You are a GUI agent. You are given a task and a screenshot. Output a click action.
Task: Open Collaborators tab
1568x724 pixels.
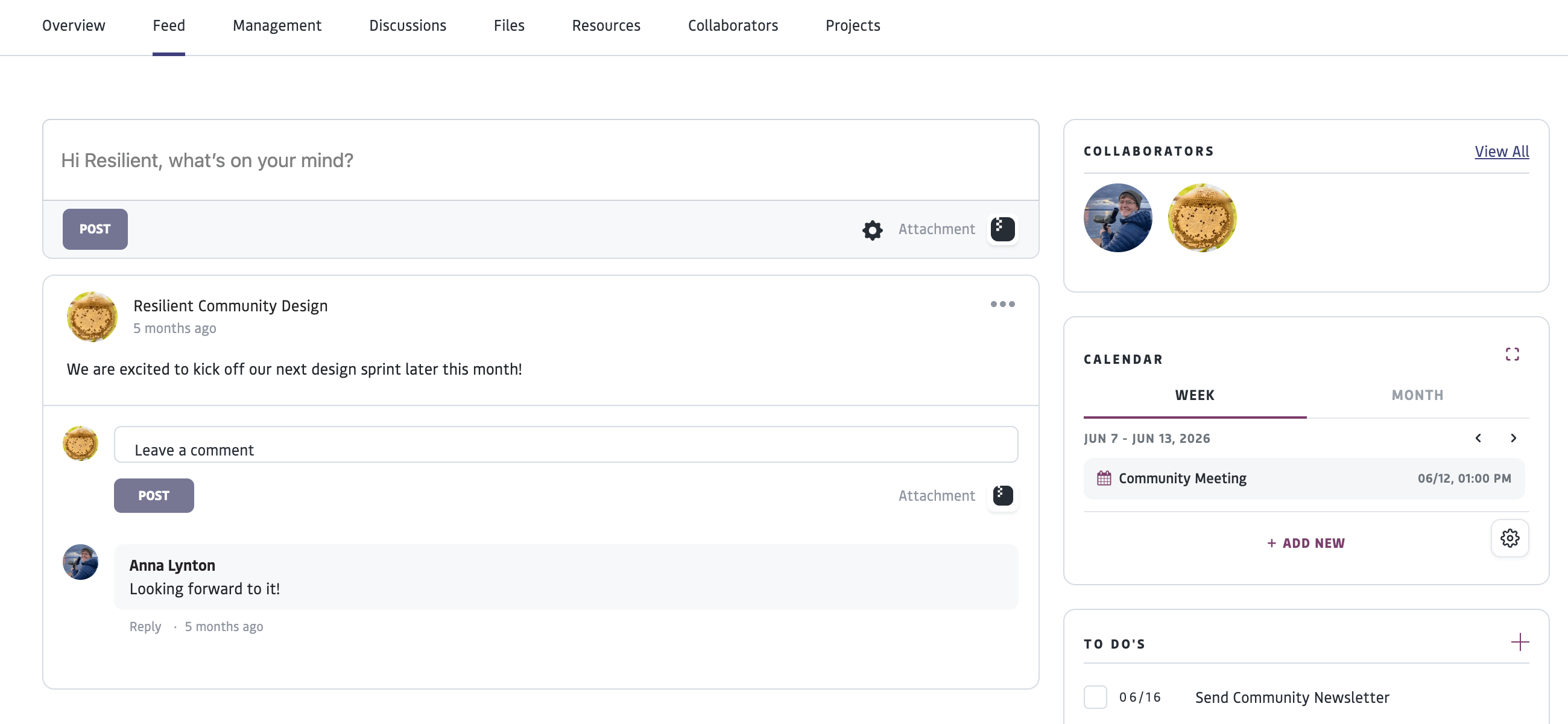coord(733,25)
